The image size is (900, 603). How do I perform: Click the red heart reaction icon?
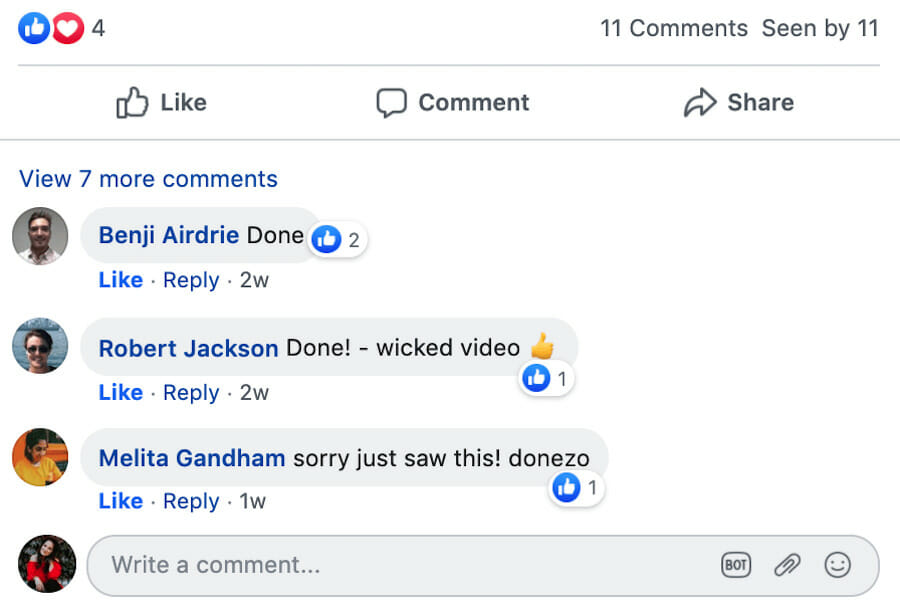pyautogui.click(x=68, y=28)
